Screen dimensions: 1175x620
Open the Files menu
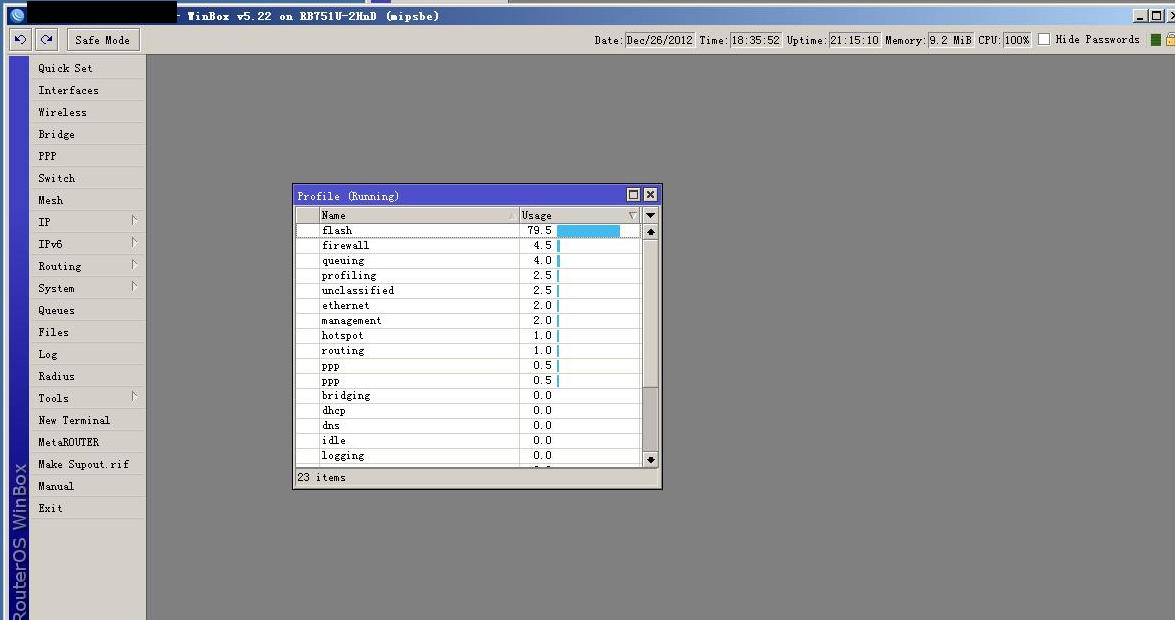pos(87,332)
